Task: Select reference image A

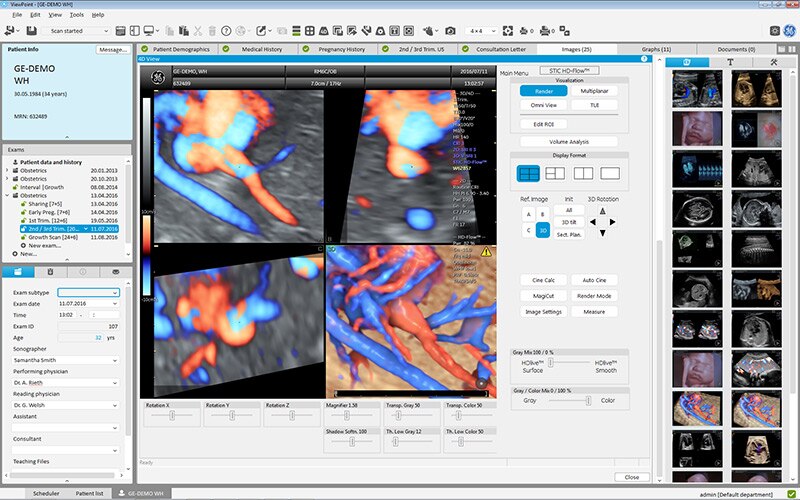Action: 528,214
